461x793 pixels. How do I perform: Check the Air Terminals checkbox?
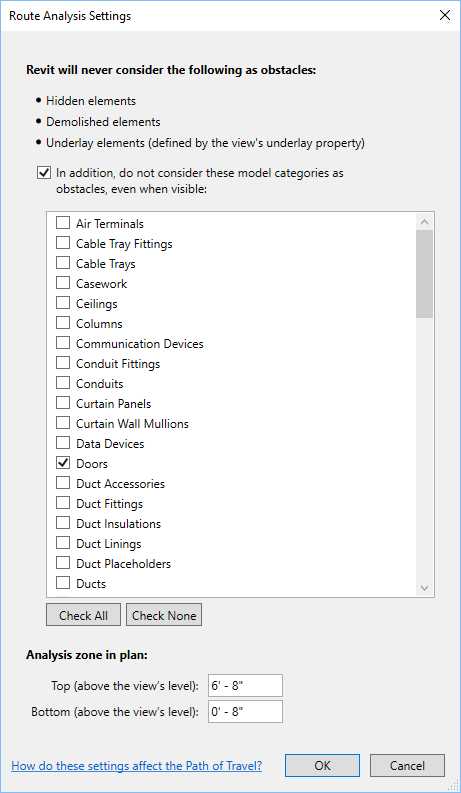coord(63,223)
